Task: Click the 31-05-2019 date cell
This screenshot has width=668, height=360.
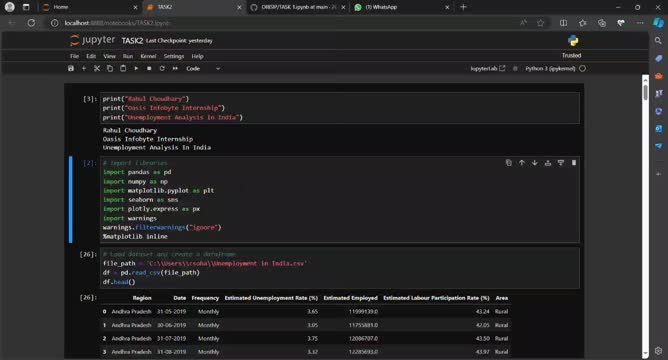Action: [171, 311]
